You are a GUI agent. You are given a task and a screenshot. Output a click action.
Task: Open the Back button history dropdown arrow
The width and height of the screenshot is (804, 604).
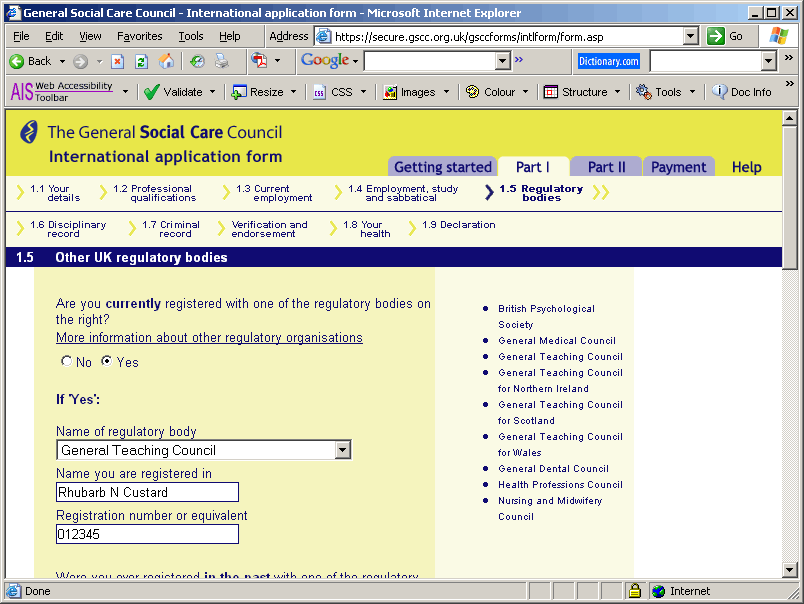pos(62,62)
